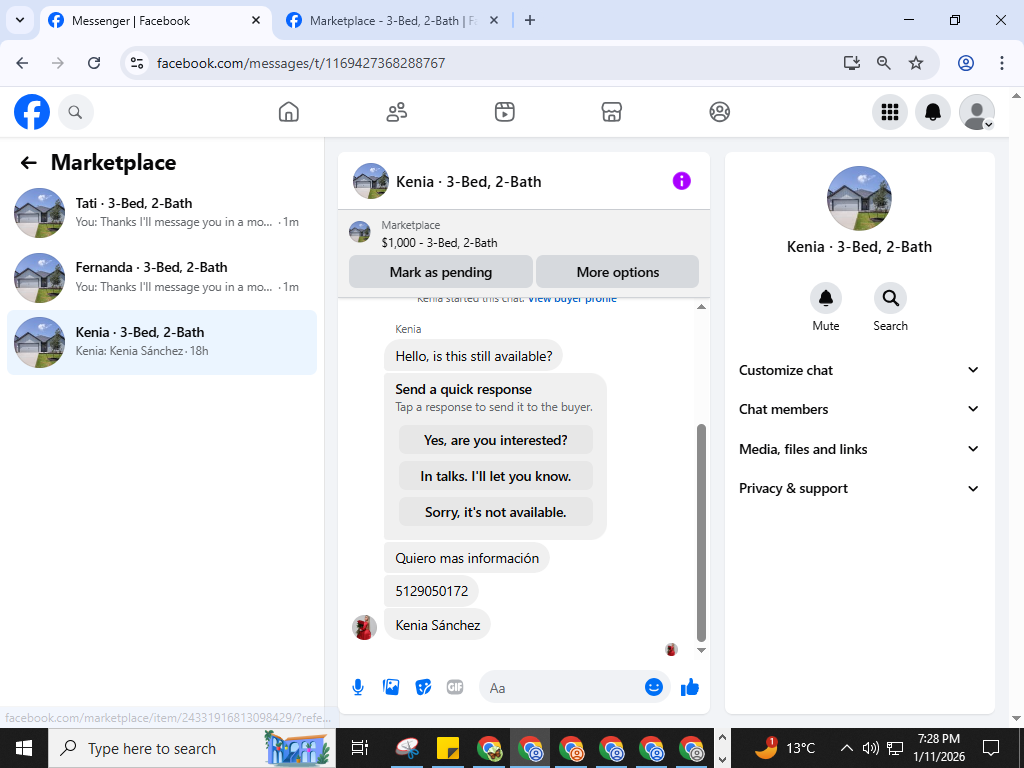Click the "5129050172" message bubble
Viewport: 1024px width, 768px height.
432,591
